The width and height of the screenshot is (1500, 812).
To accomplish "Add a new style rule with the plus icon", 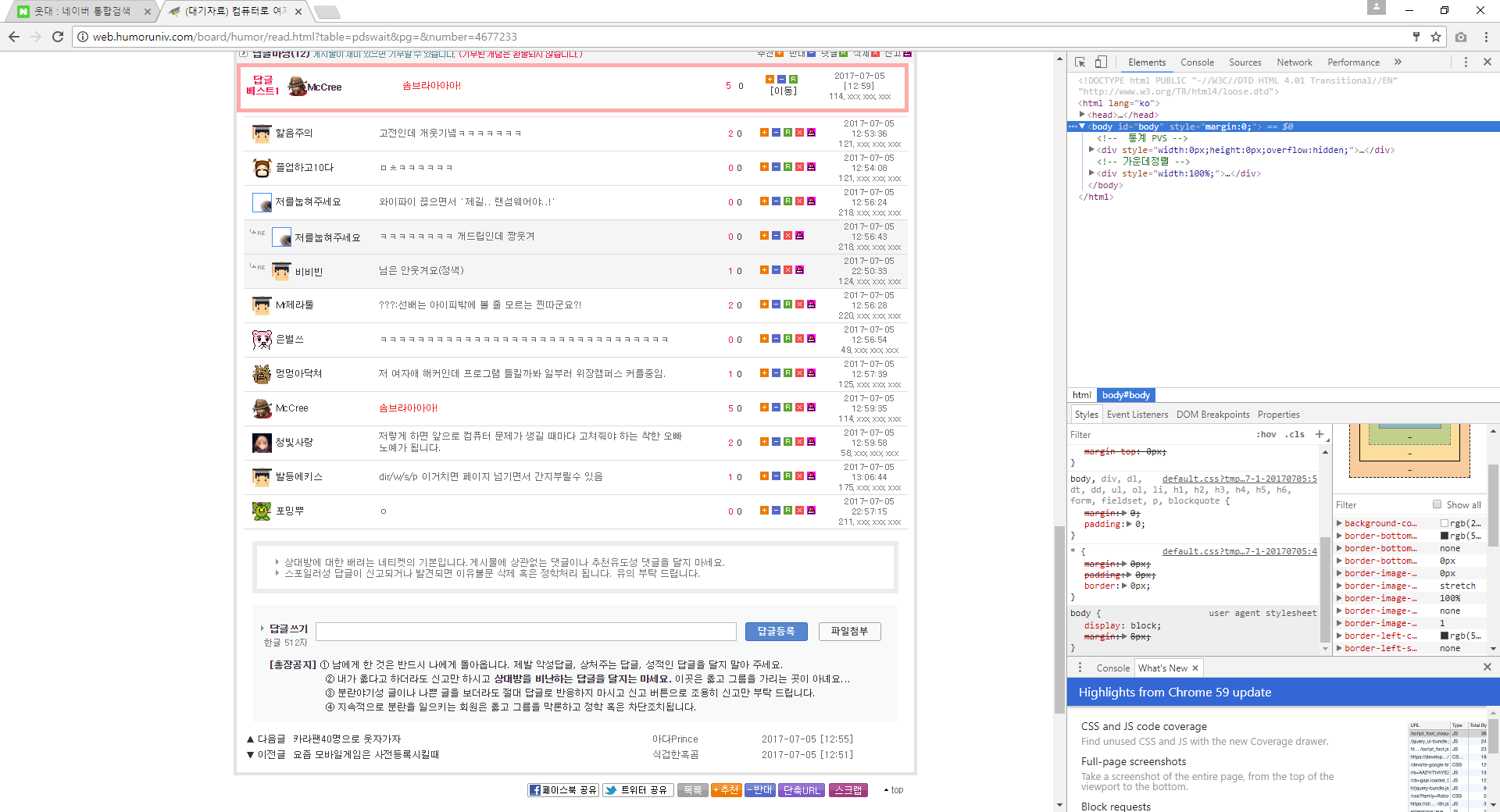I will tap(1320, 434).
